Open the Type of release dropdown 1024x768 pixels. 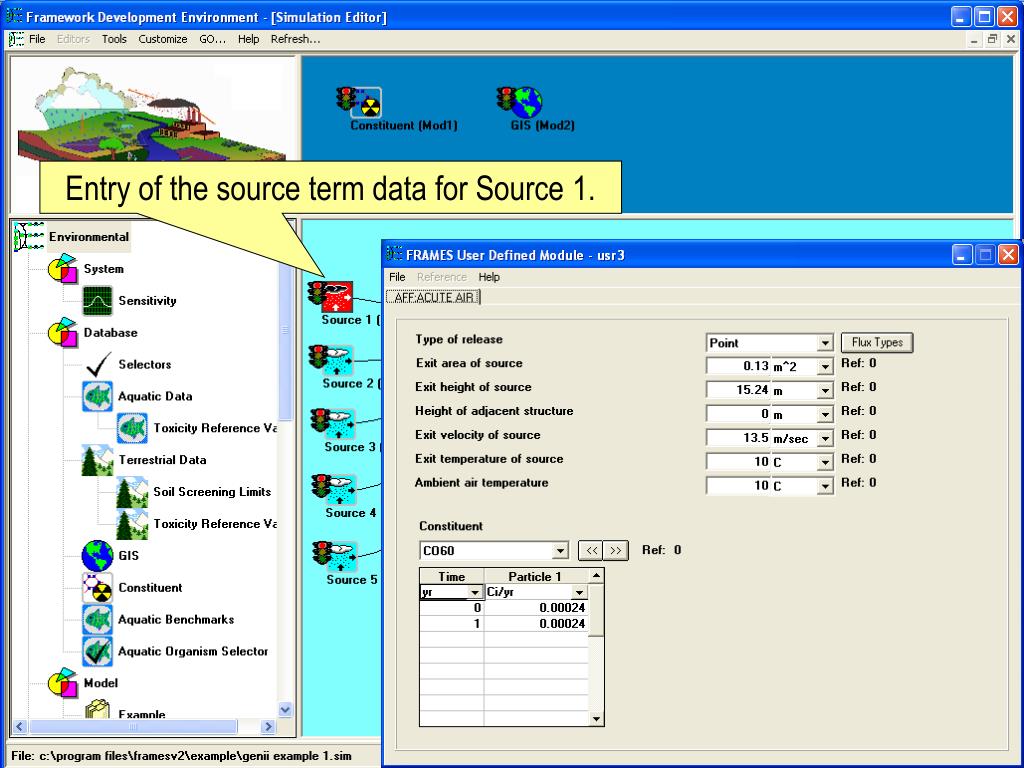click(x=825, y=344)
